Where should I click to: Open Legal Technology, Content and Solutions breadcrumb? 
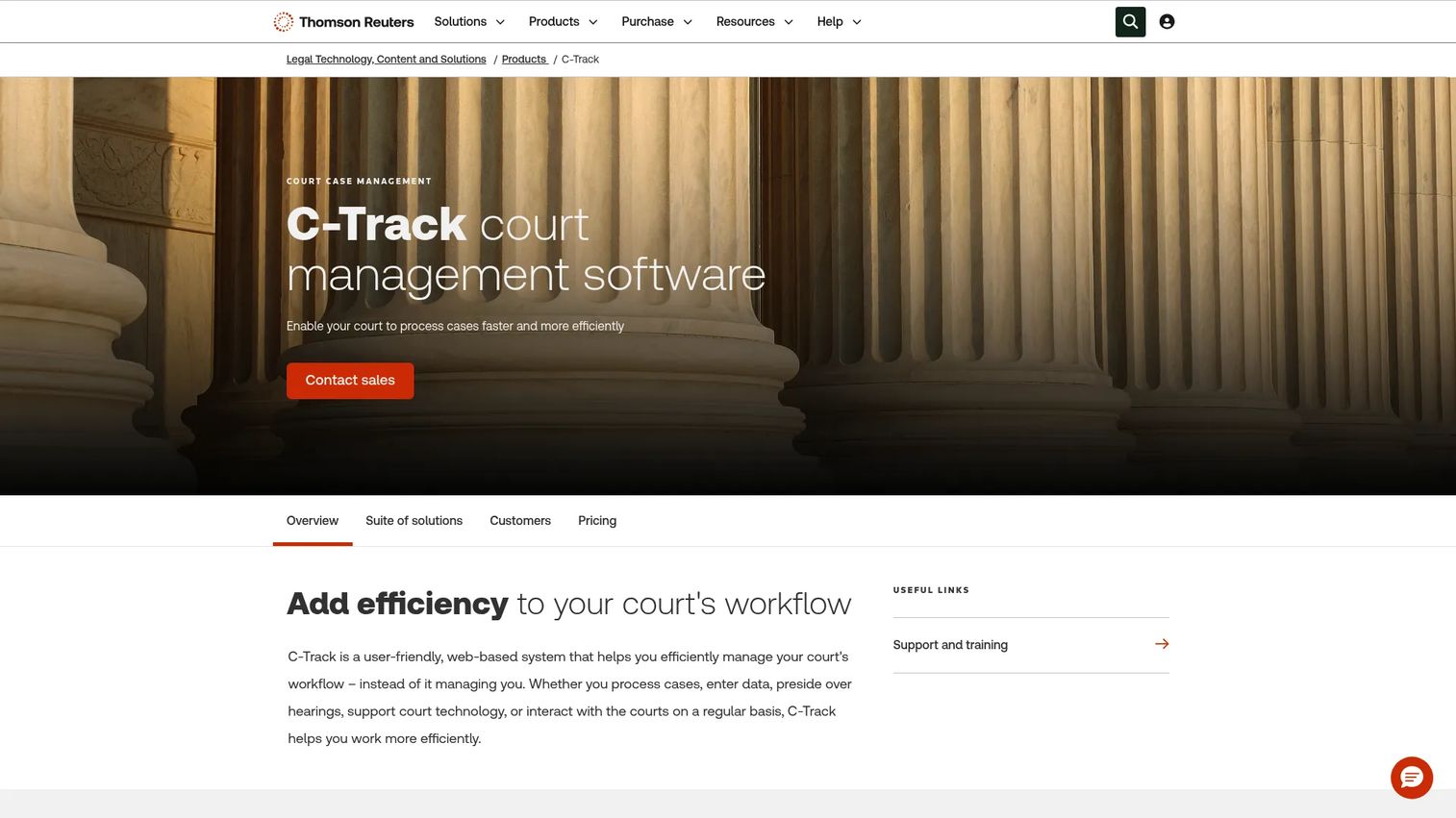click(x=387, y=60)
